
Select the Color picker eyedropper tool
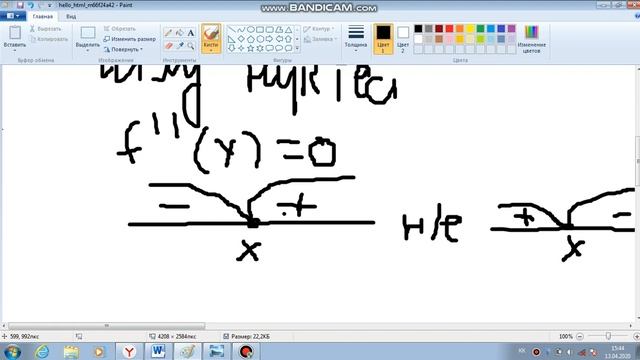point(180,46)
